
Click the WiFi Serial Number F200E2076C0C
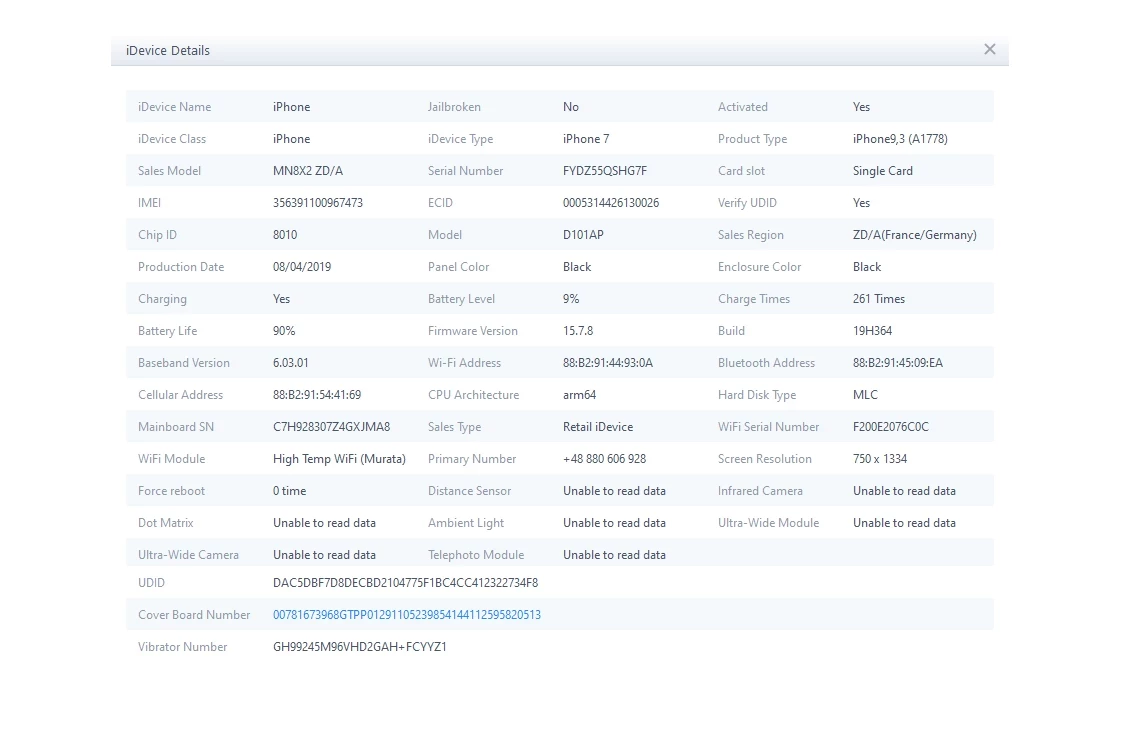tap(890, 427)
